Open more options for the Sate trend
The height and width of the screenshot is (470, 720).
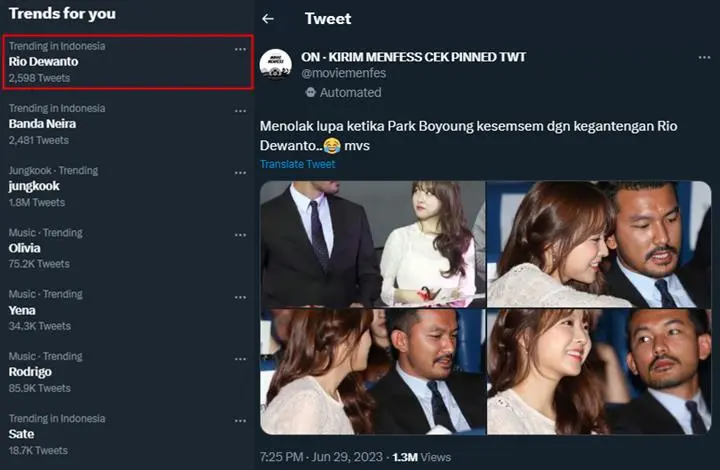coord(240,421)
